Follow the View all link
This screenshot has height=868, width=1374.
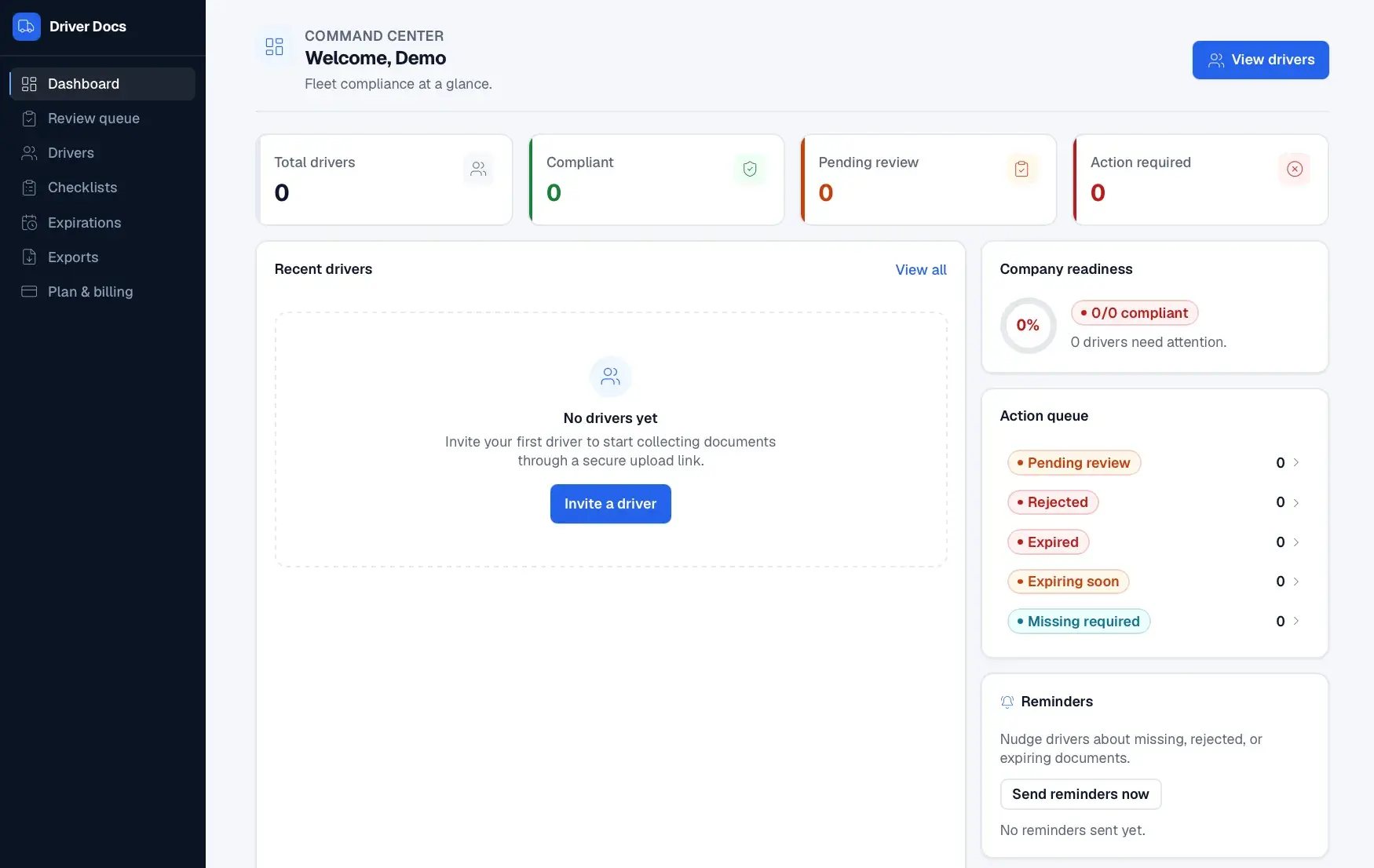pos(921,270)
